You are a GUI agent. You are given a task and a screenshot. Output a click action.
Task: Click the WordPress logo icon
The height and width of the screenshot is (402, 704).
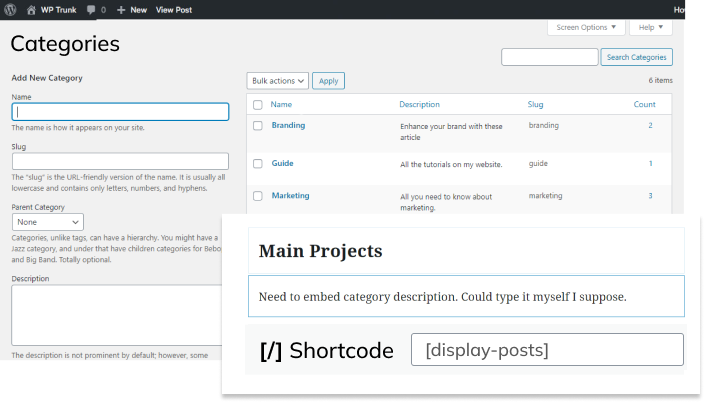click(x=12, y=9)
